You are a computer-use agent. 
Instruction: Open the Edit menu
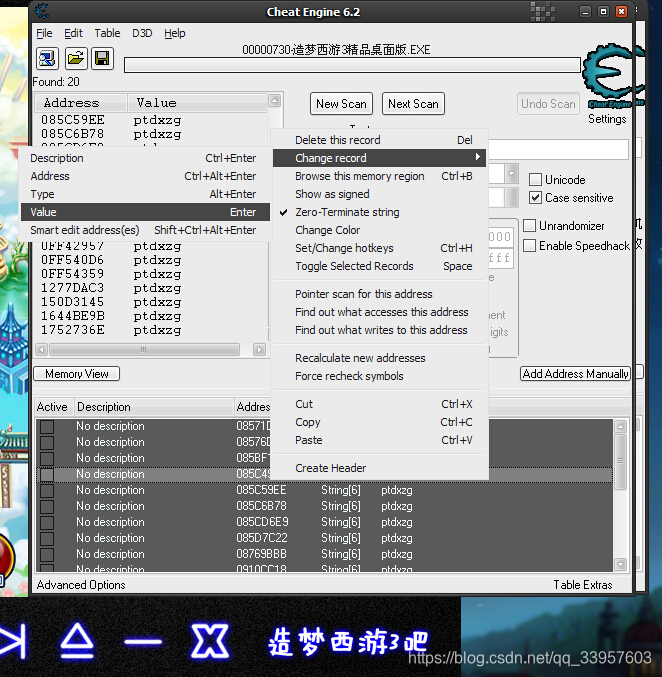[x=73, y=33]
